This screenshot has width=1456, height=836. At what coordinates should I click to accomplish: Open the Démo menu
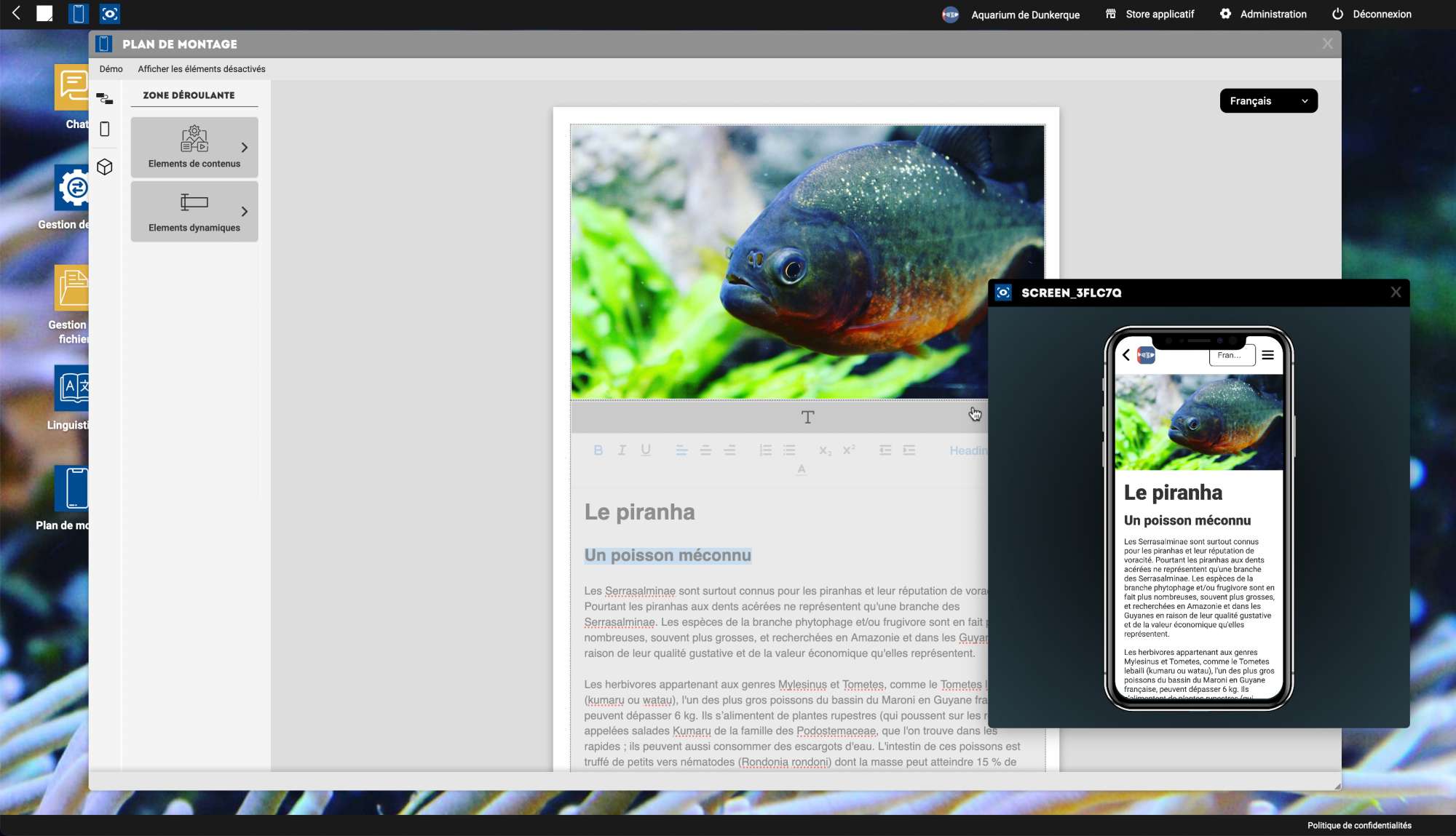[111, 69]
